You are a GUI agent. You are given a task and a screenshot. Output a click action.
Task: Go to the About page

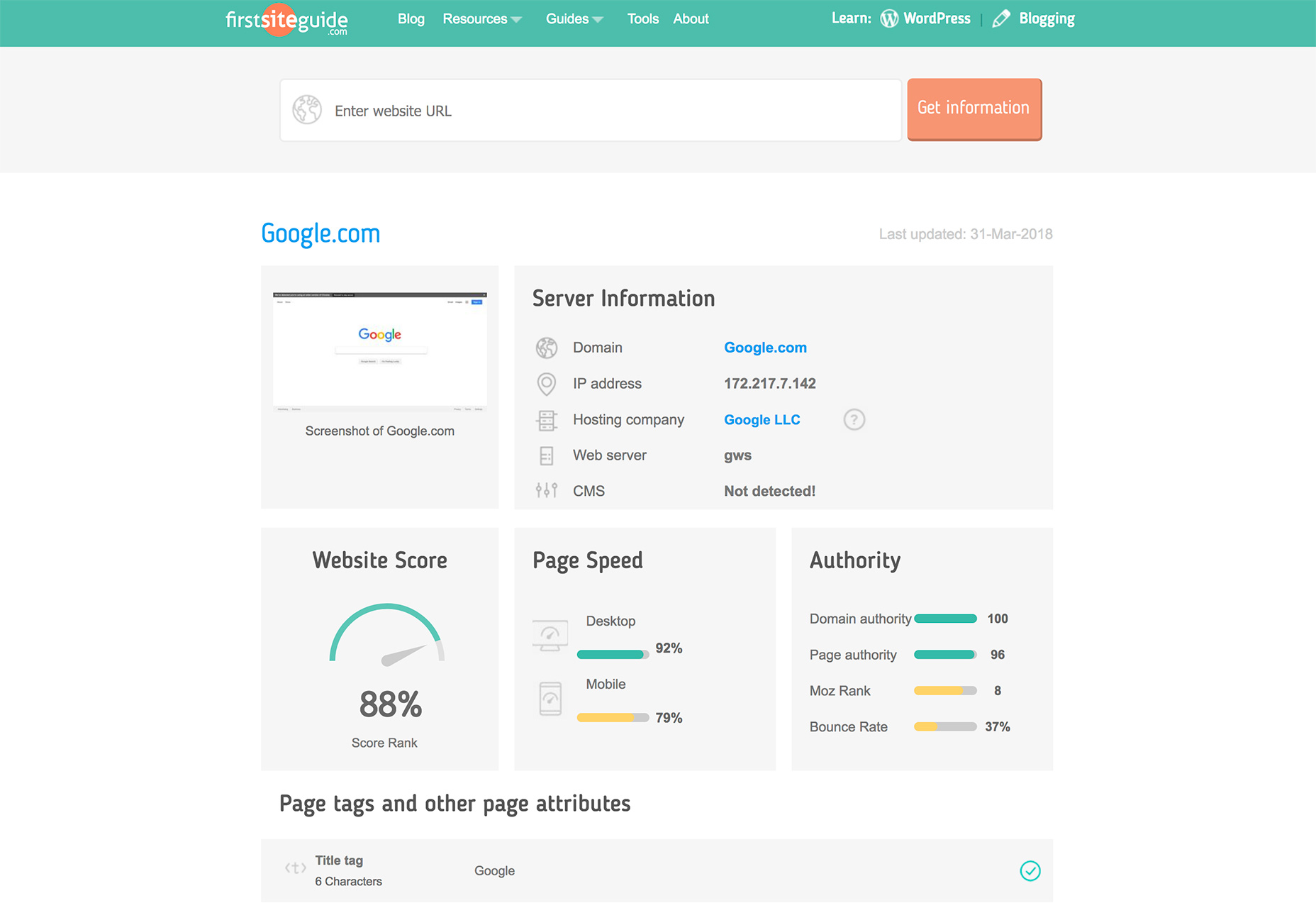[691, 19]
